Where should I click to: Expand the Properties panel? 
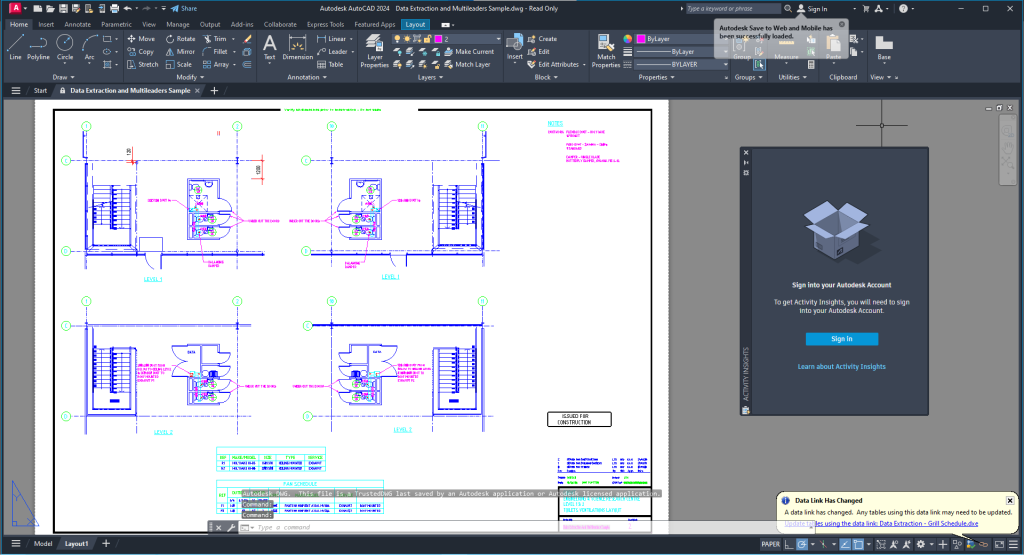(x=656, y=77)
